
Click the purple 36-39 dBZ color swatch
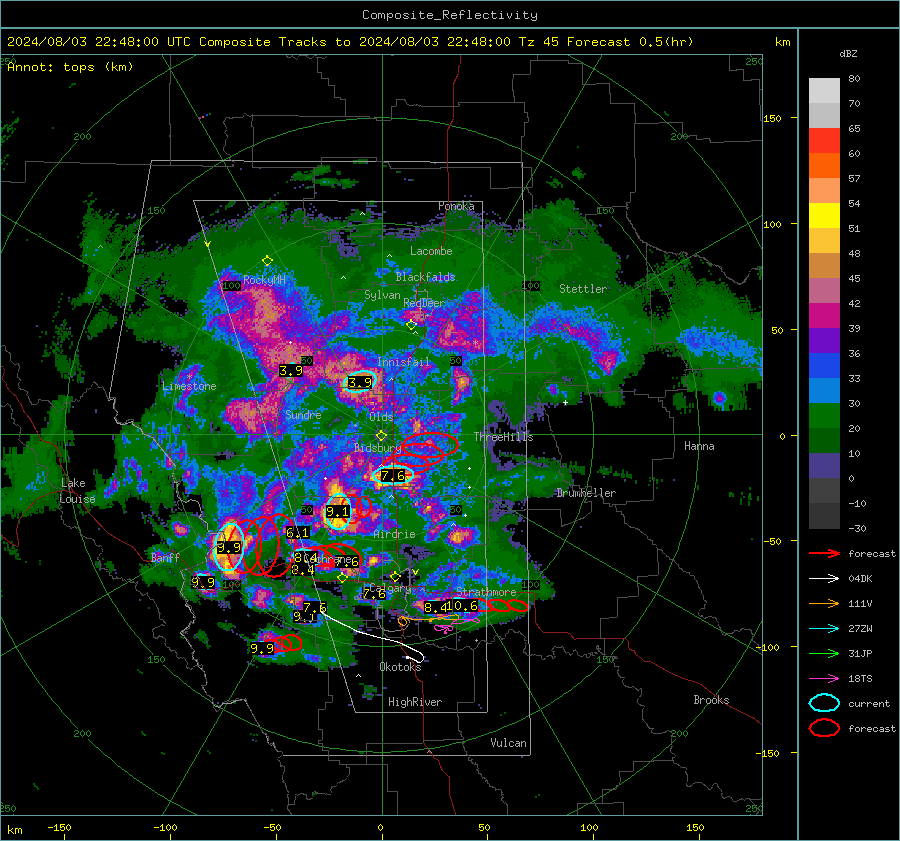click(x=824, y=341)
